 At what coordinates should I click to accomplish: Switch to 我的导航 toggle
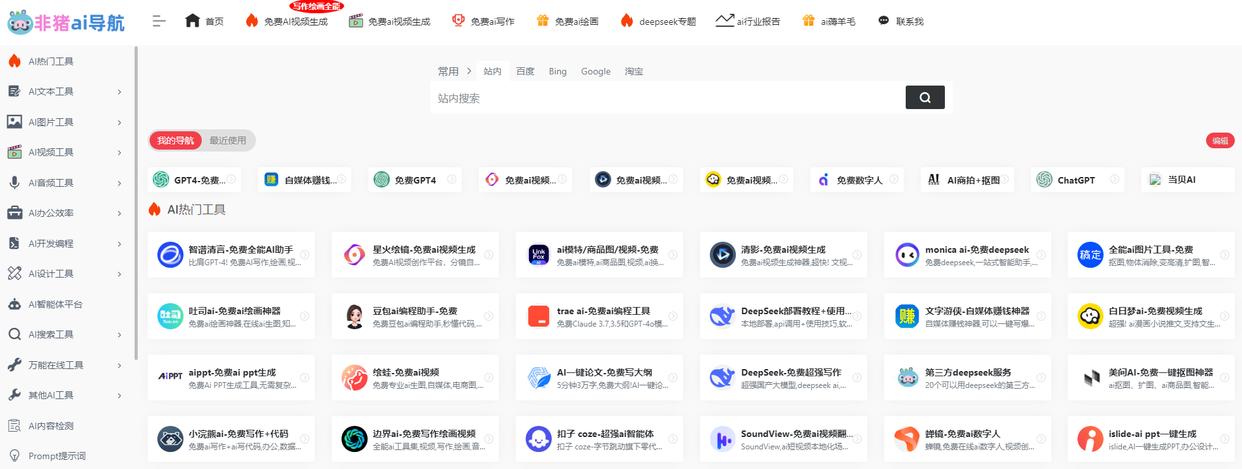point(176,140)
